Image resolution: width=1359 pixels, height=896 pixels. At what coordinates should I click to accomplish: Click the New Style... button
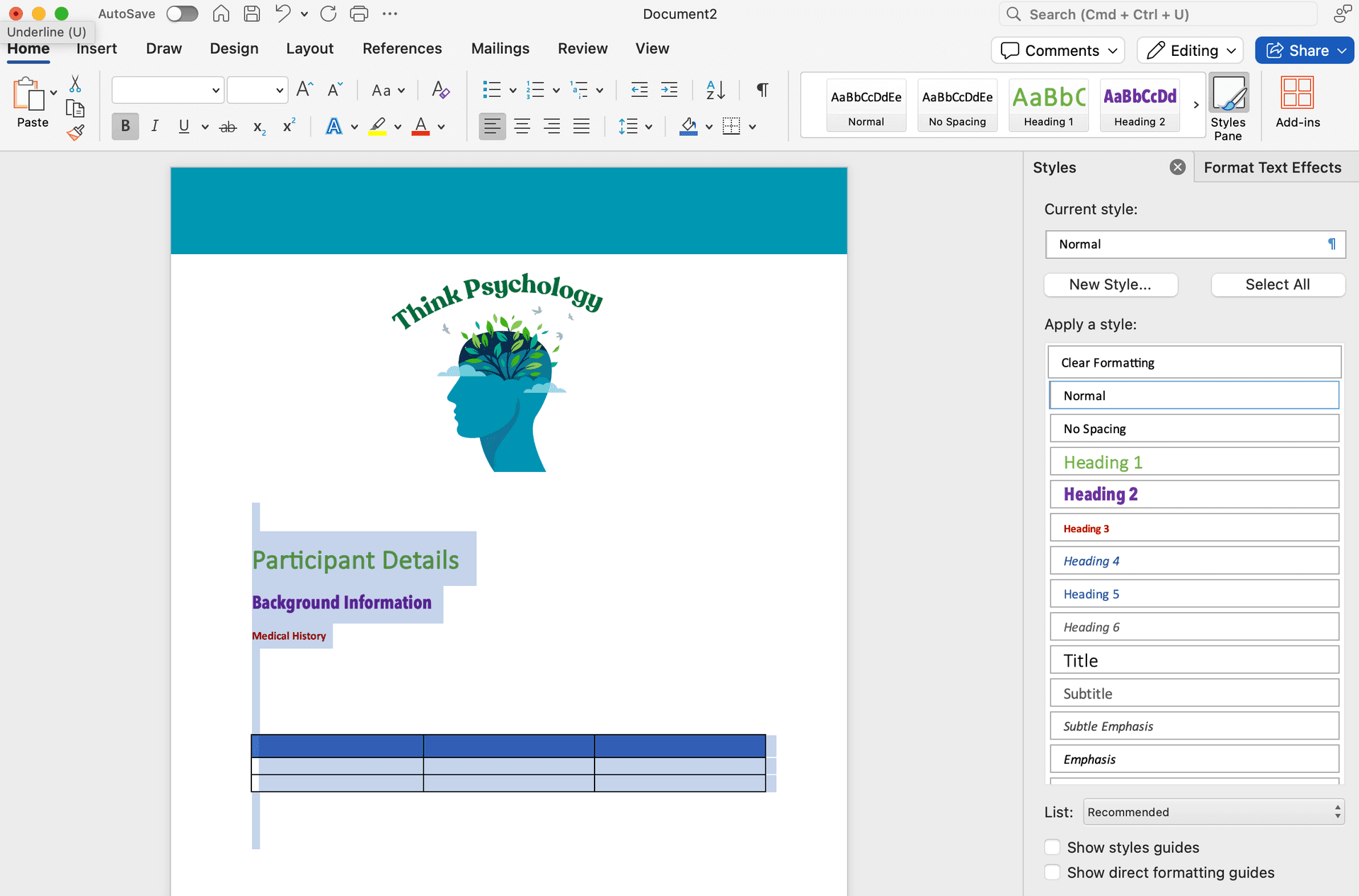pos(1110,285)
